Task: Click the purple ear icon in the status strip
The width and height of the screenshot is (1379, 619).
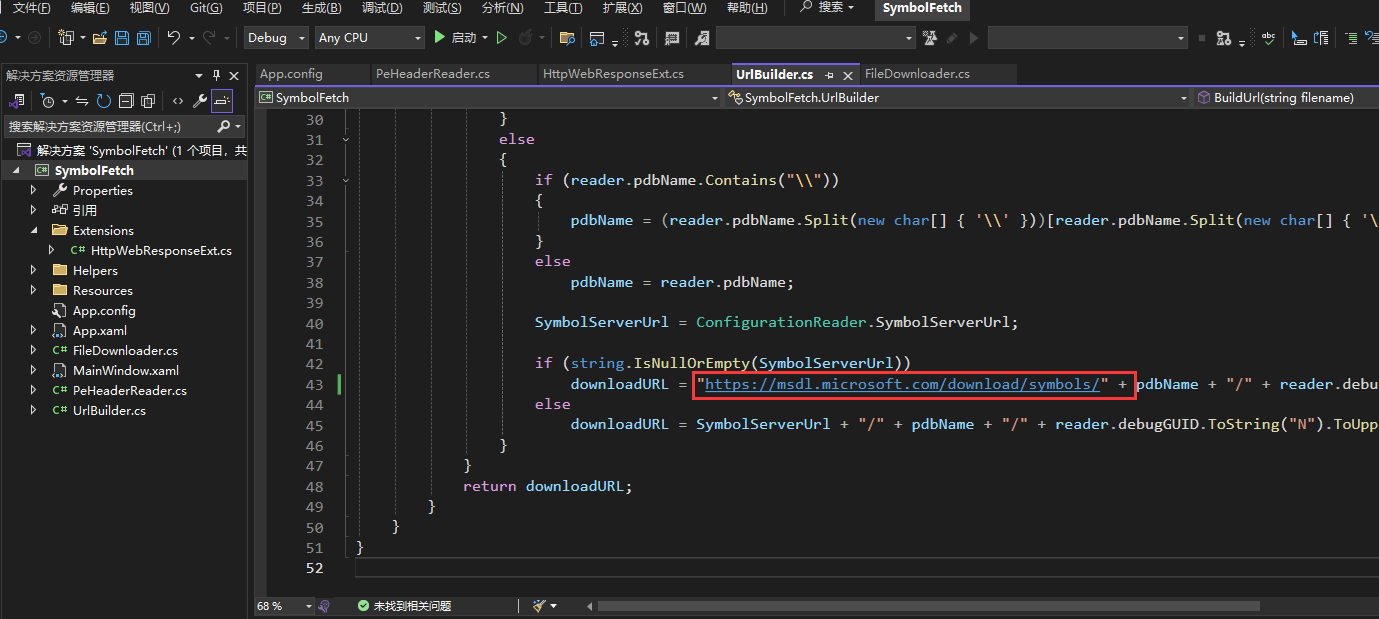Action: [324, 606]
